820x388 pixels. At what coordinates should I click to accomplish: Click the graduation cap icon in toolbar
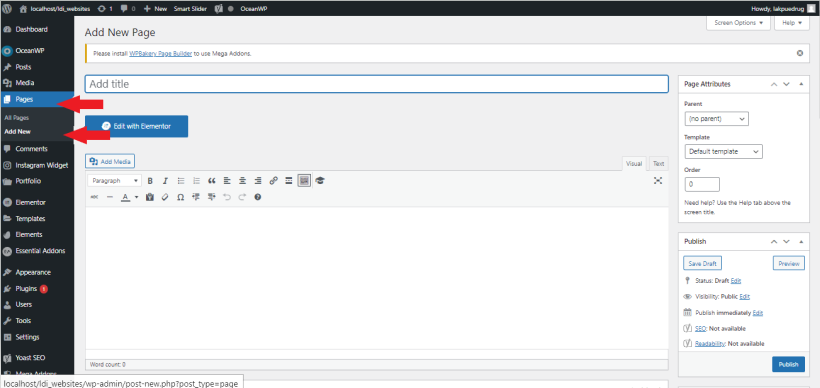[x=320, y=181]
